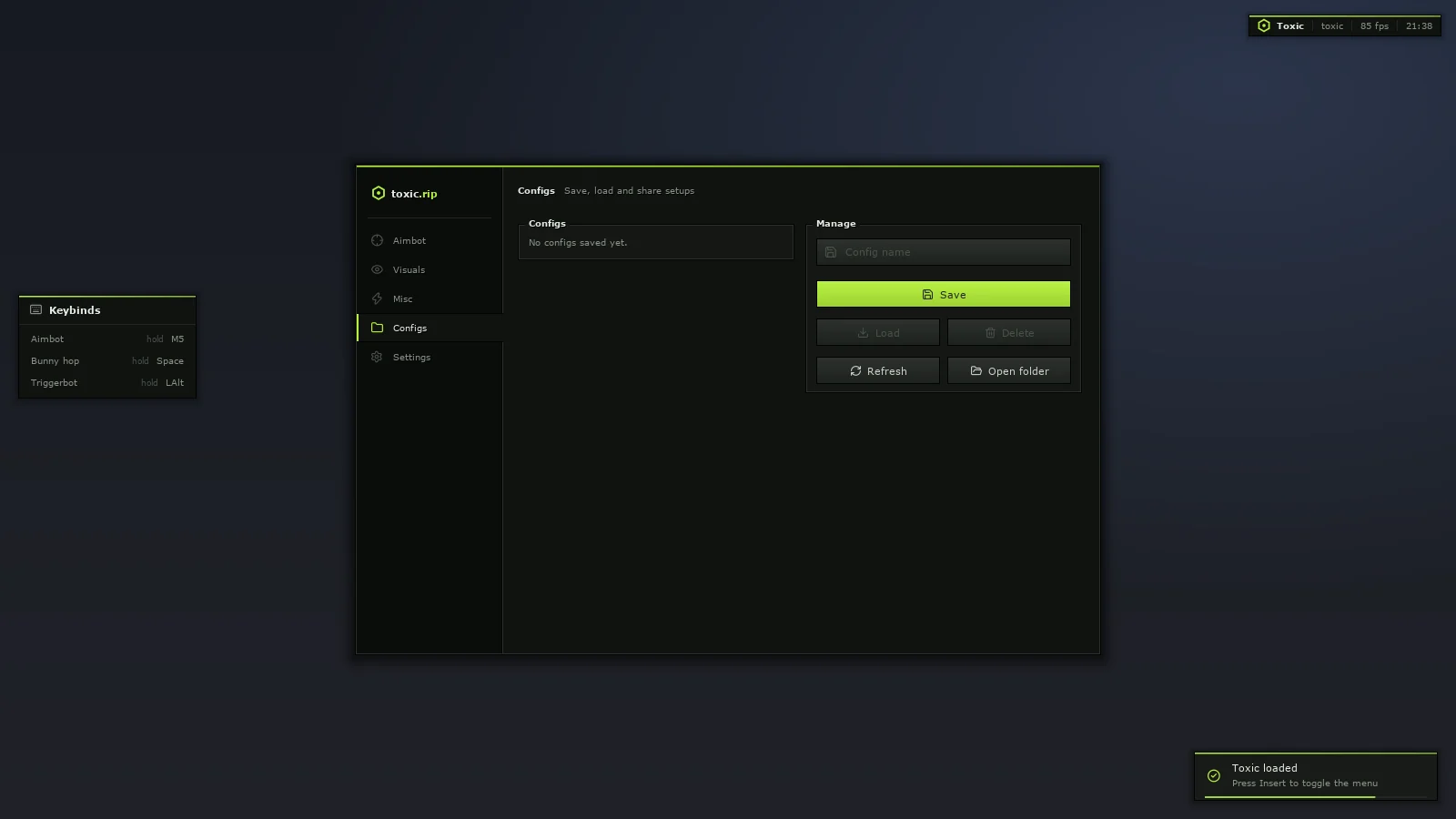The image size is (1456, 819).
Task: Click the disk icon inside Config name field
Action: tap(831, 252)
